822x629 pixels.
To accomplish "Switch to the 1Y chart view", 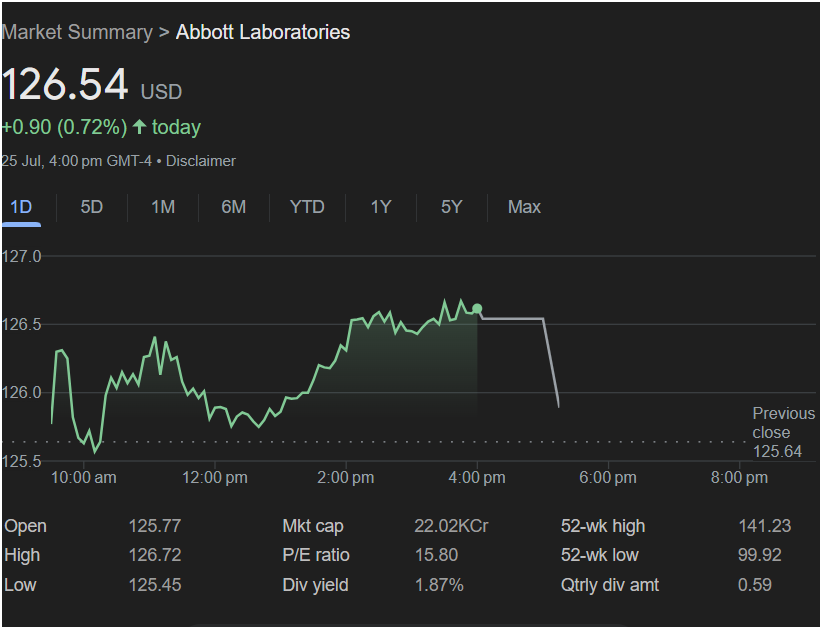I will click(381, 207).
